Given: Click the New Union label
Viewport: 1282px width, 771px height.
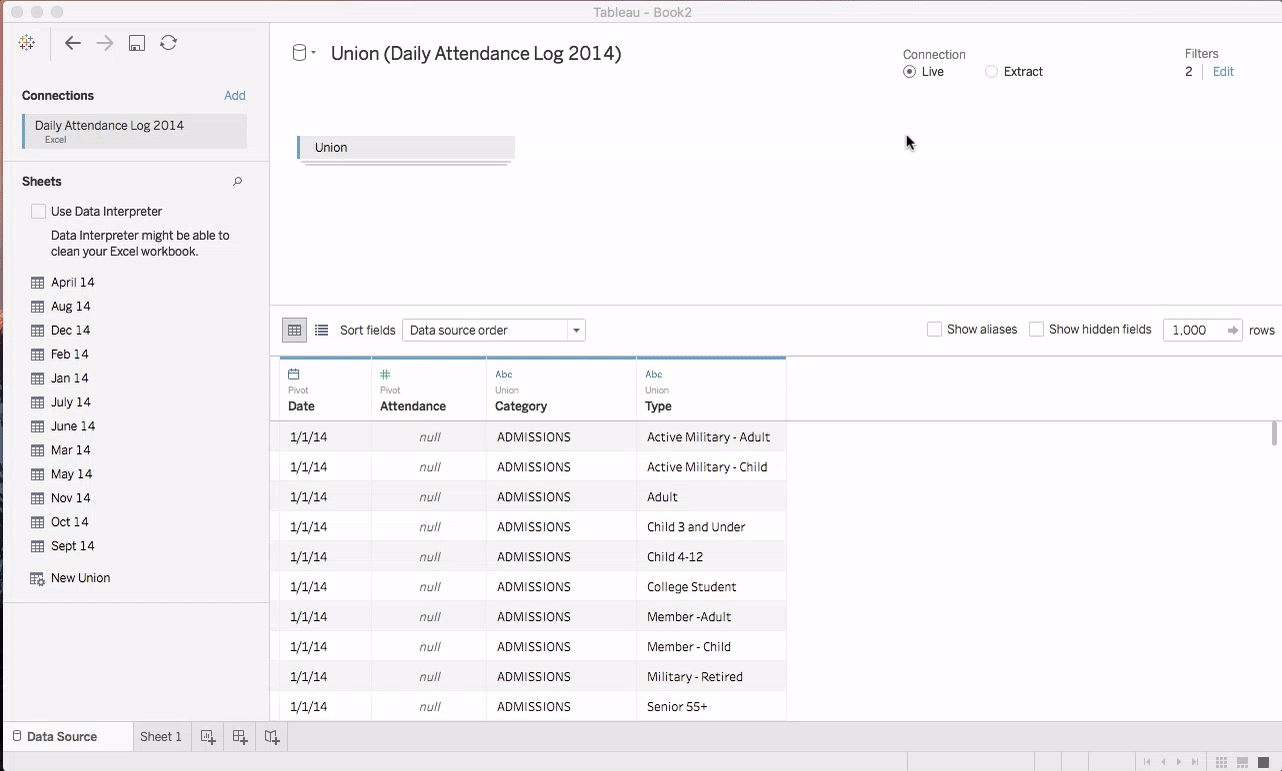Looking at the screenshot, I should [81, 578].
